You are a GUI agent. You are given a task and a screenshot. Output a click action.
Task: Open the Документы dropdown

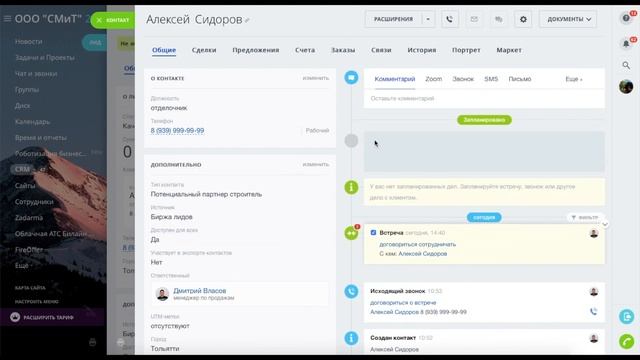tap(569, 19)
